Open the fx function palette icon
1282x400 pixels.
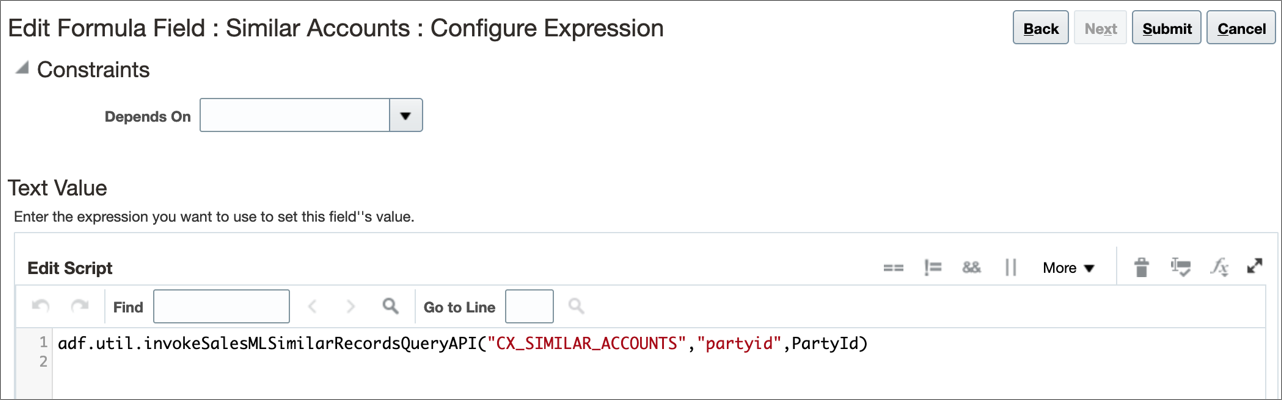1219,267
